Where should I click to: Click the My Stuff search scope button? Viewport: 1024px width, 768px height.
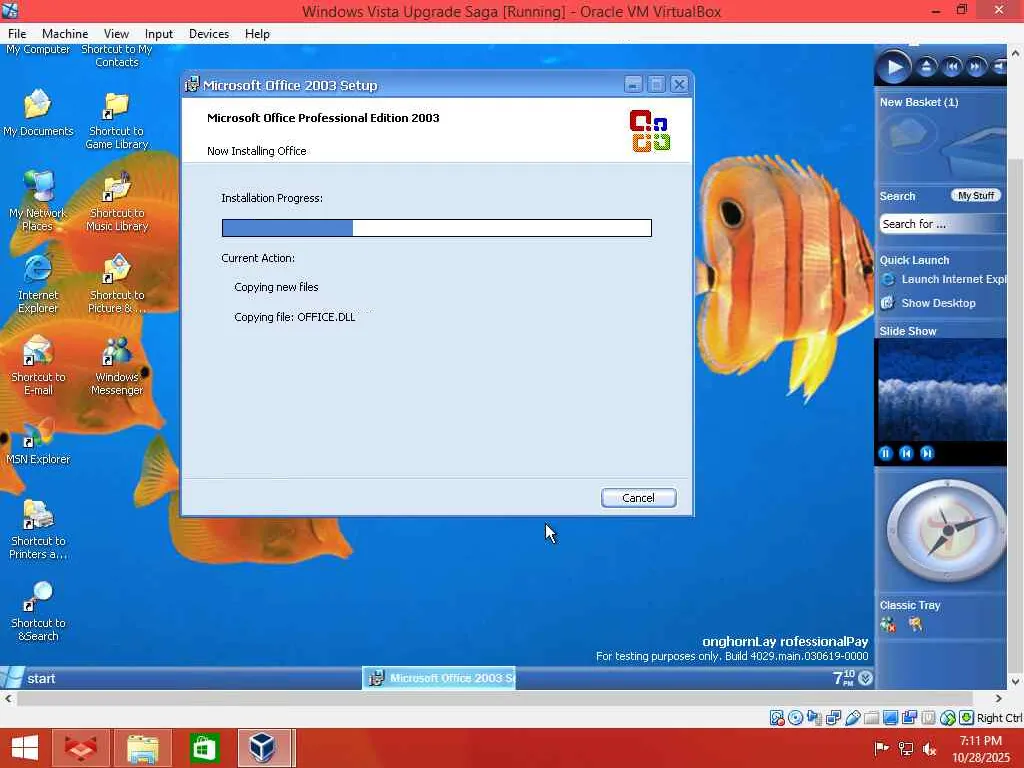(976, 196)
